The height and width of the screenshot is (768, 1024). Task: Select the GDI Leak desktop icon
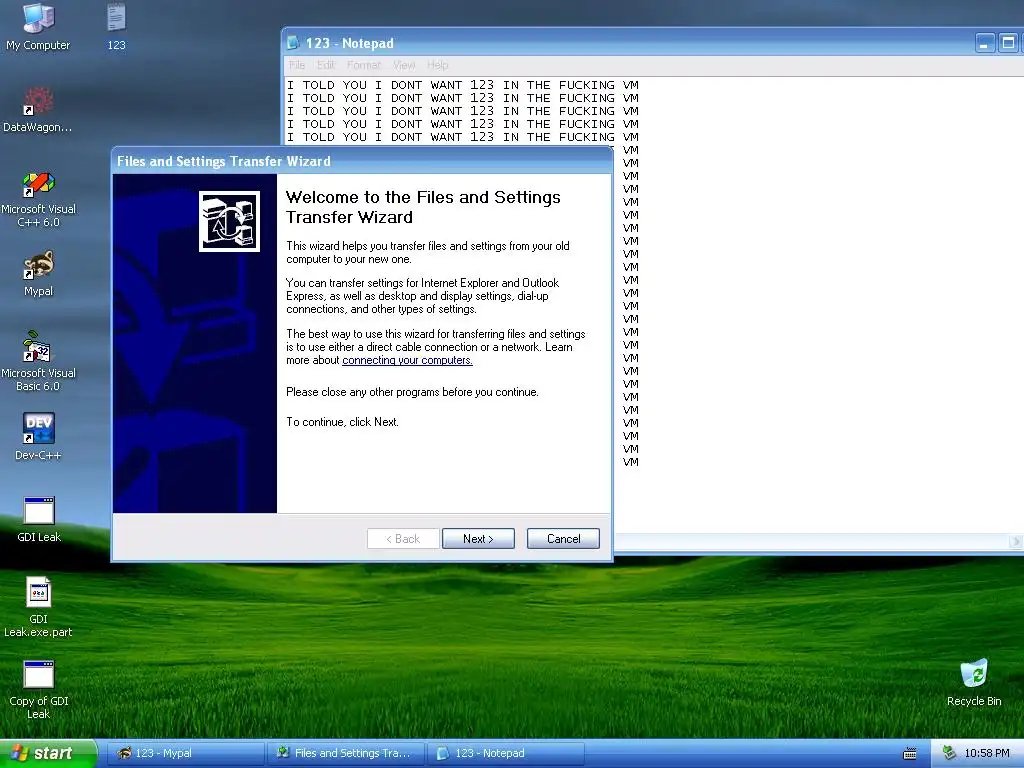click(38, 519)
